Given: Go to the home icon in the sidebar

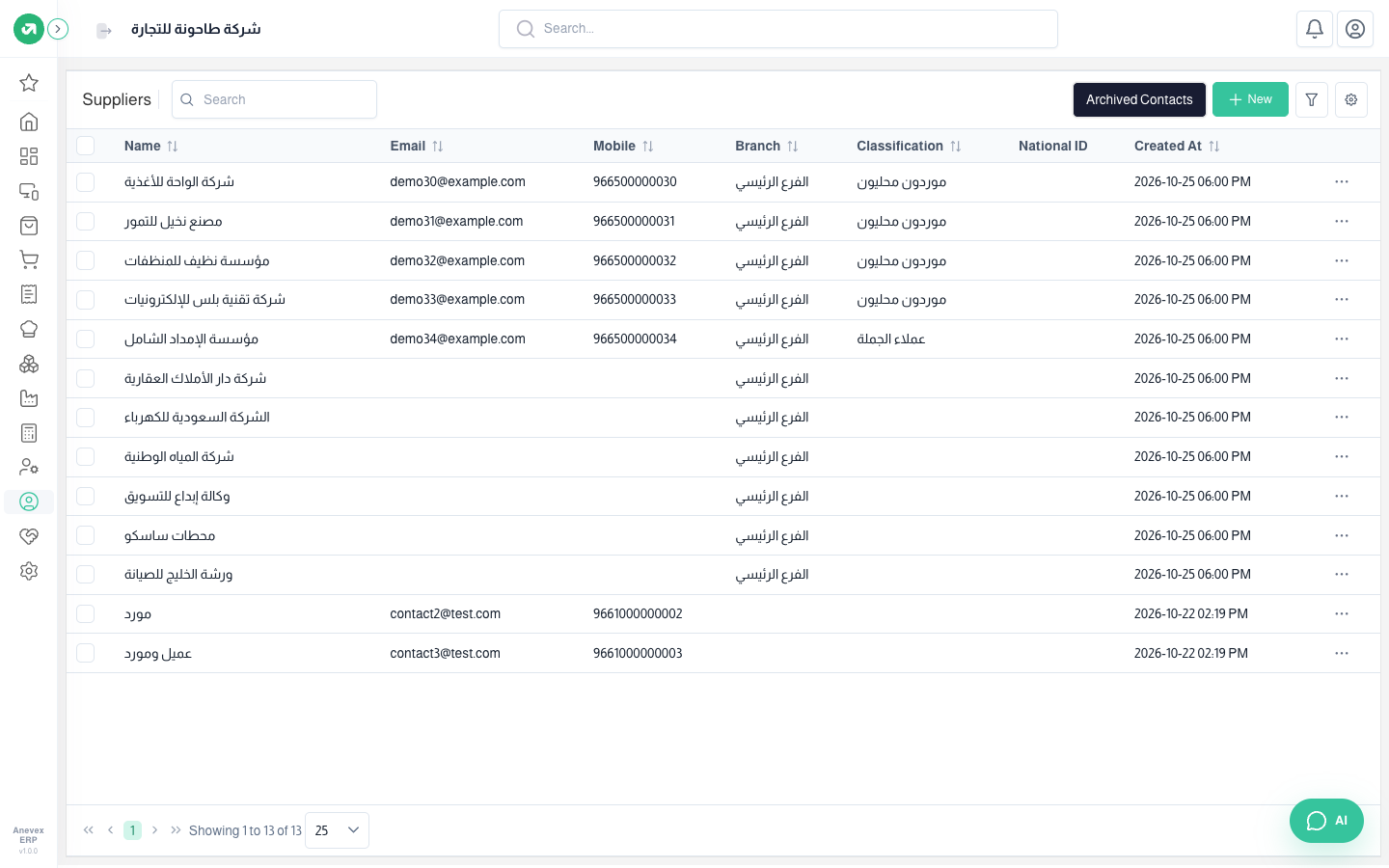Looking at the screenshot, I should pos(29,122).
